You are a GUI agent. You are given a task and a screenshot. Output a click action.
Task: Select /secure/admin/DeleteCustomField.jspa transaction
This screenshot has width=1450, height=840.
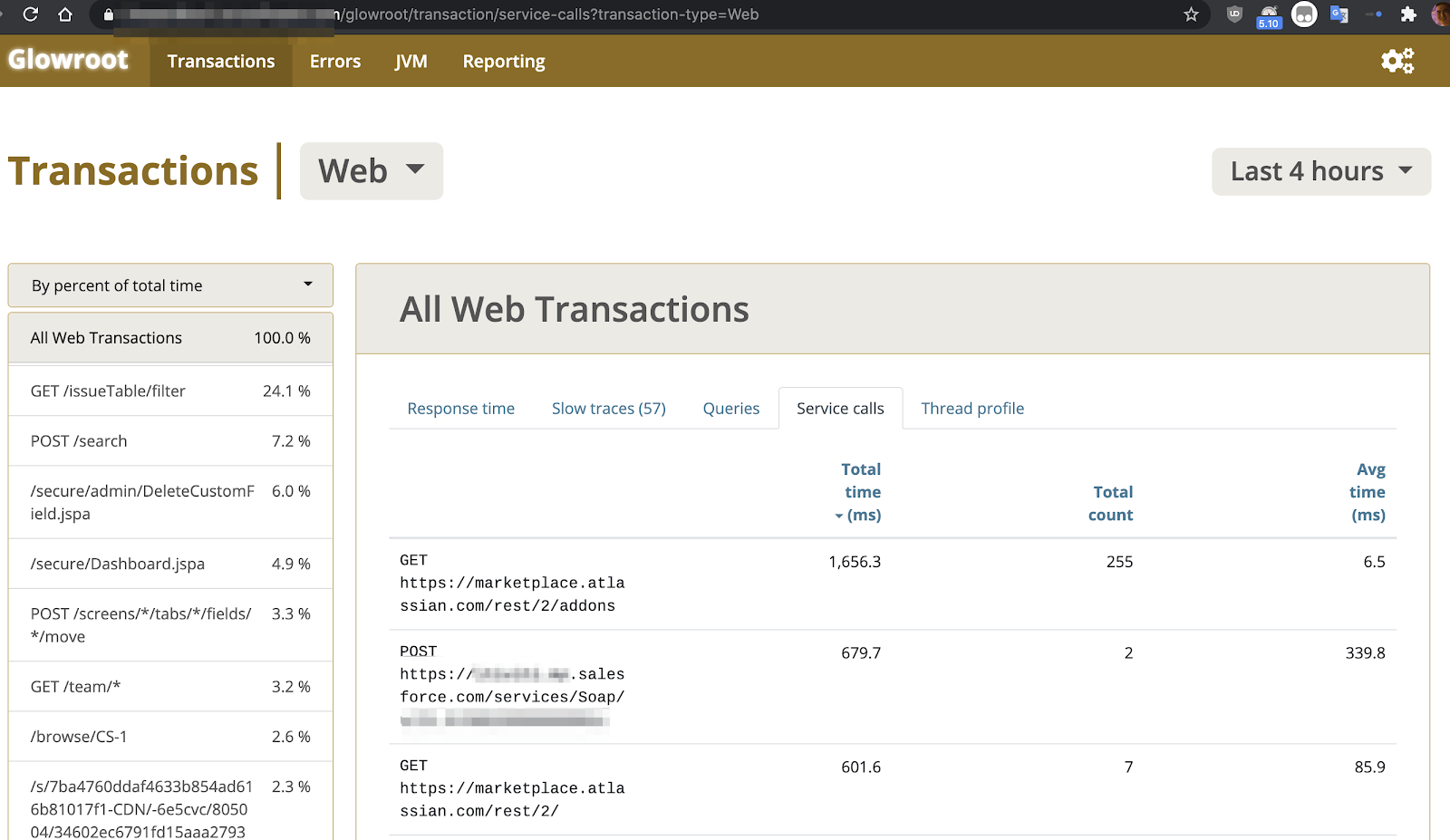point(170,502)
